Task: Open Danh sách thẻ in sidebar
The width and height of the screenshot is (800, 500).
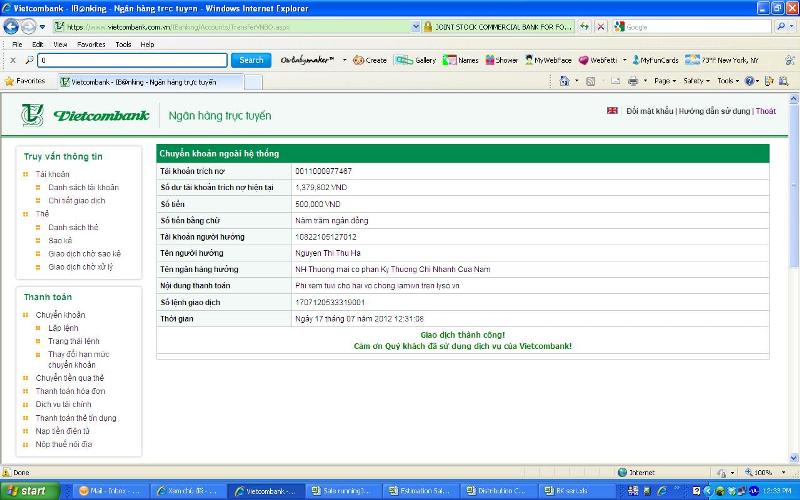Action: pos(73,227)
